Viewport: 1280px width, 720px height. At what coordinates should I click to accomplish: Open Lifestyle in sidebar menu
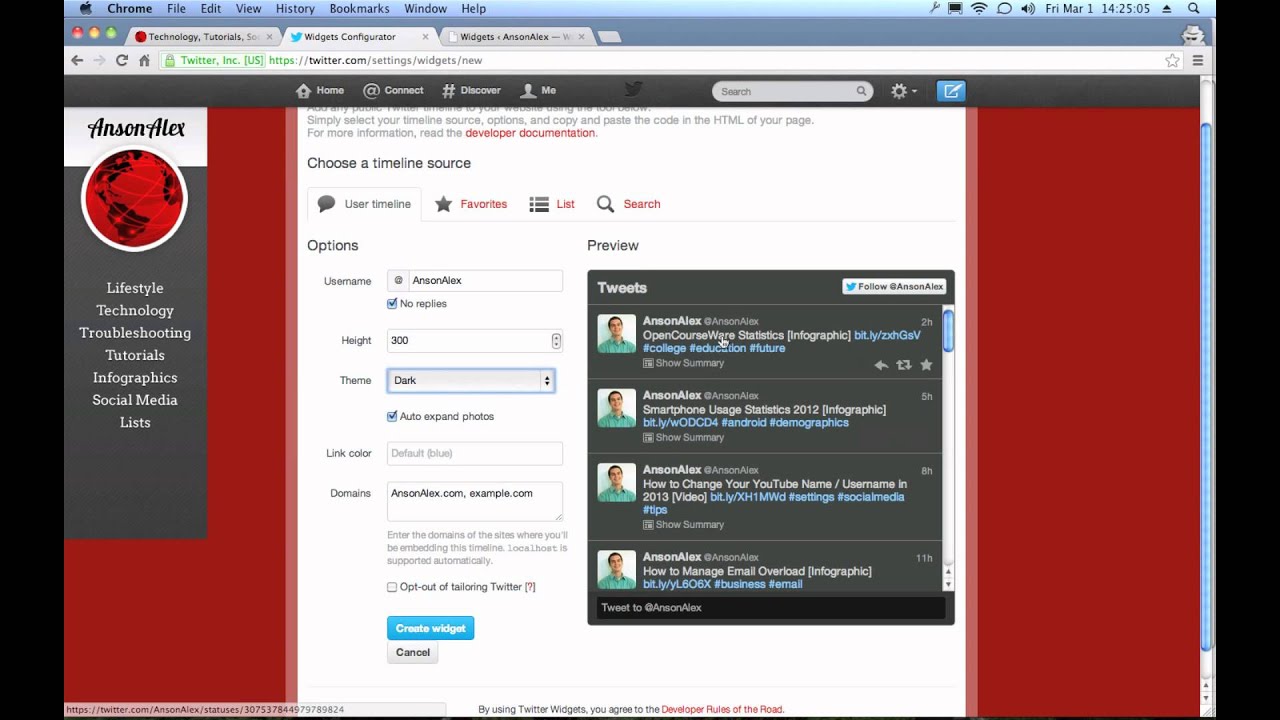(x=135, y=288)
